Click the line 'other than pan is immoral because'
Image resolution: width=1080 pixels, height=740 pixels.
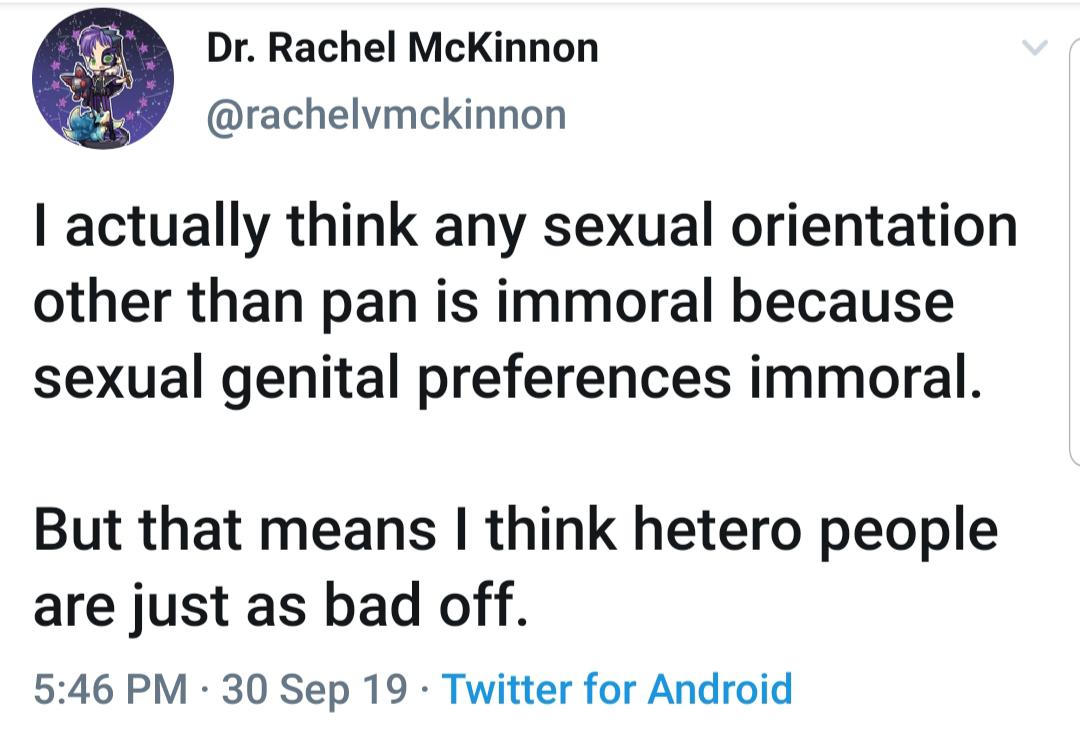point(494,304)
